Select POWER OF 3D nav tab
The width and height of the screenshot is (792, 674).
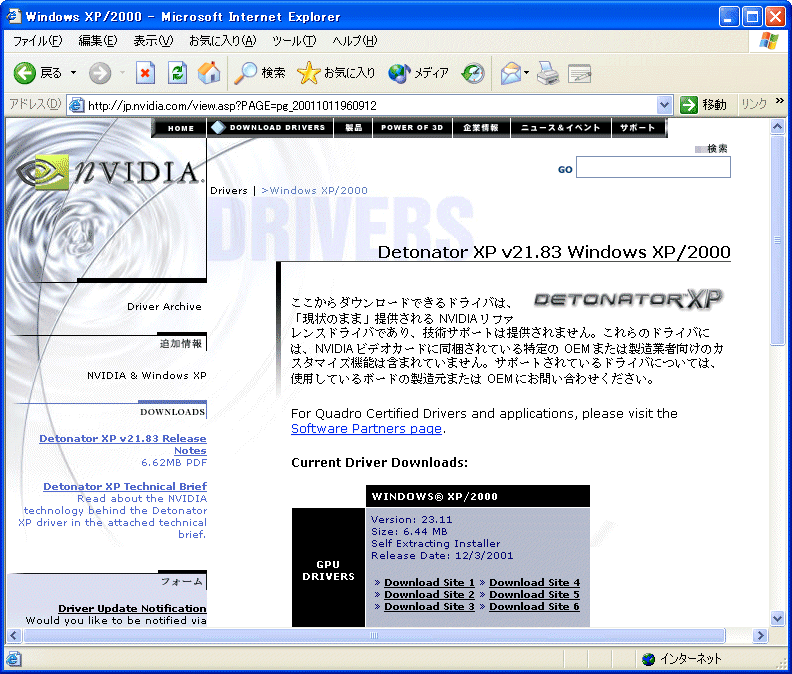tap(412, 128)
